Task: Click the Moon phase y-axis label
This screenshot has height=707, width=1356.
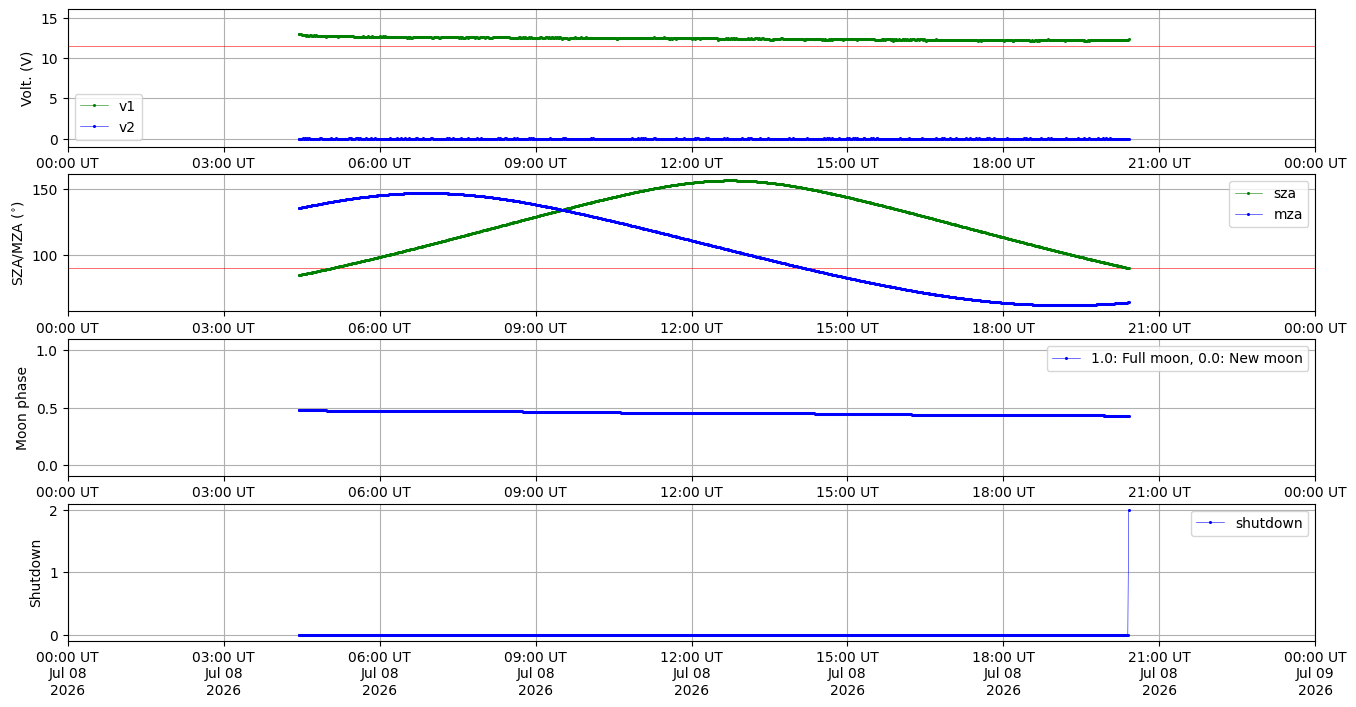Action: point(21,408)
